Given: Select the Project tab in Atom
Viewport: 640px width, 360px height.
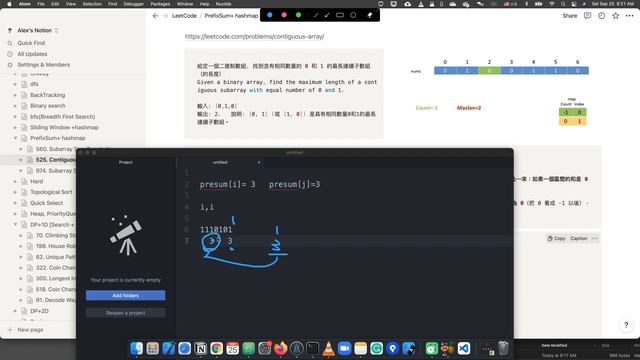Looking at the screenshot, I should (125, 162).
